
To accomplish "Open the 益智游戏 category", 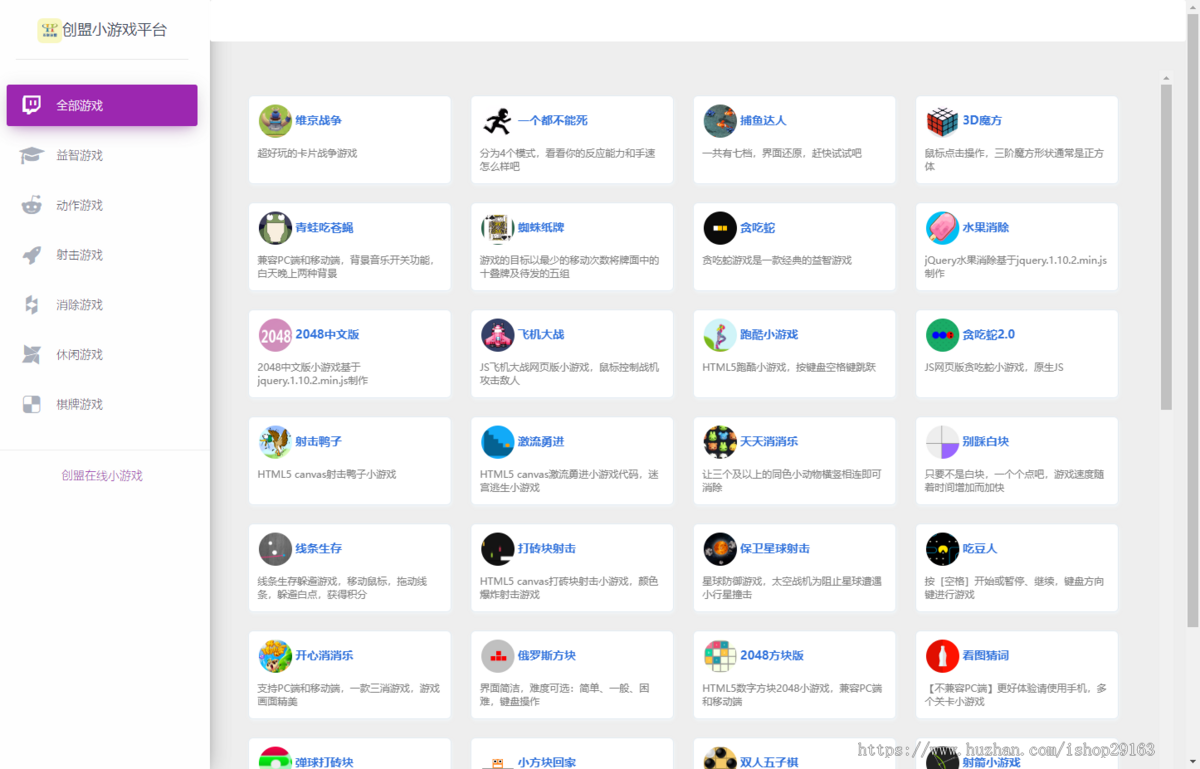I will [x=102, y=155].
